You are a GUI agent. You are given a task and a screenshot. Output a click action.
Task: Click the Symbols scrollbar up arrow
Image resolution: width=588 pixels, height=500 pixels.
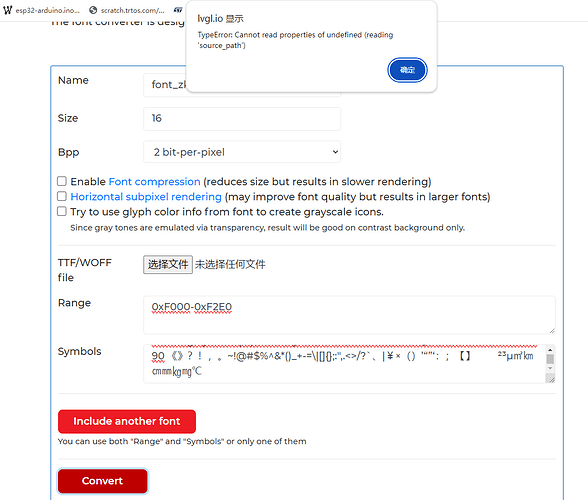click(x=550, y=350)
